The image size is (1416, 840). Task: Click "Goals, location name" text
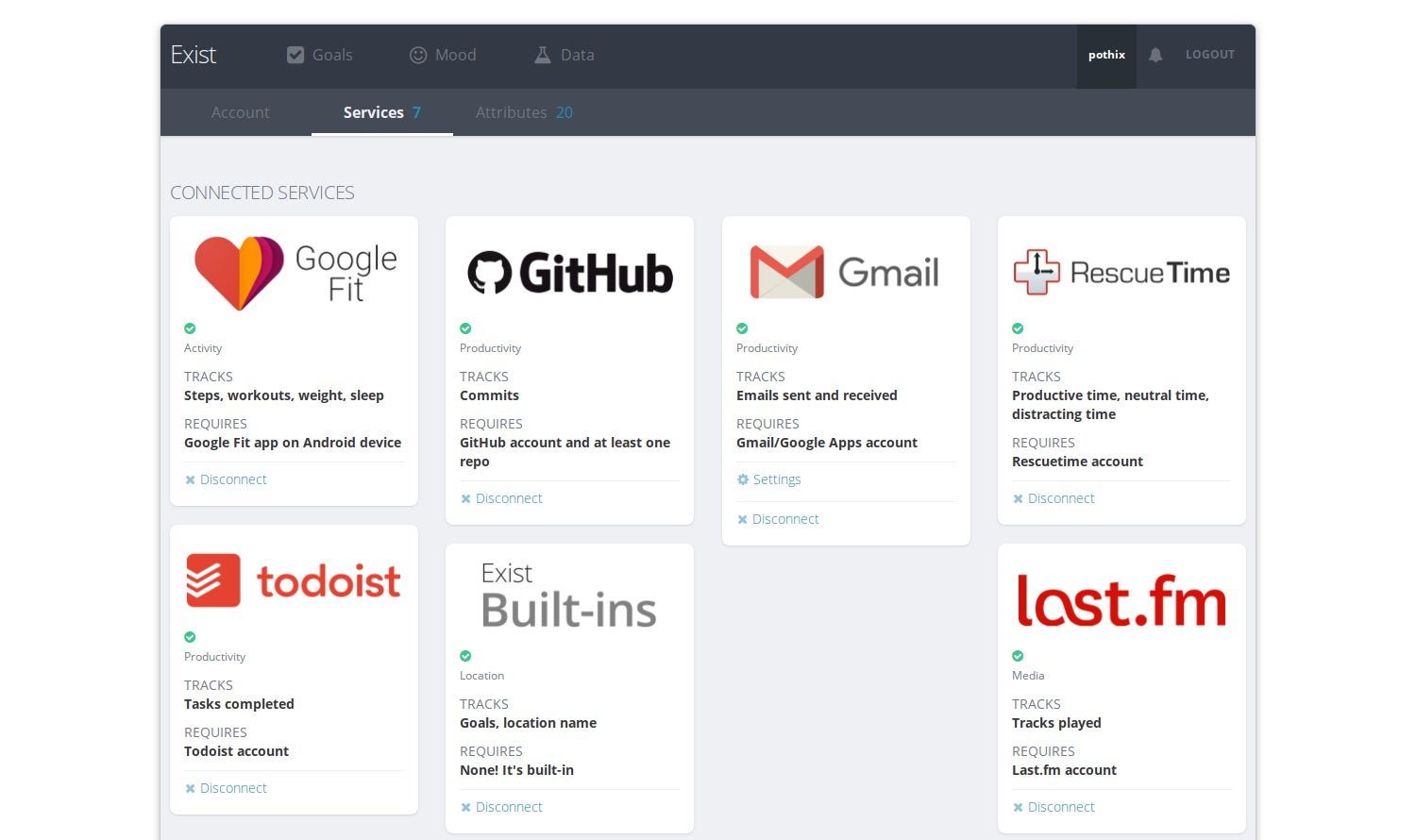[x=528, y=723]
